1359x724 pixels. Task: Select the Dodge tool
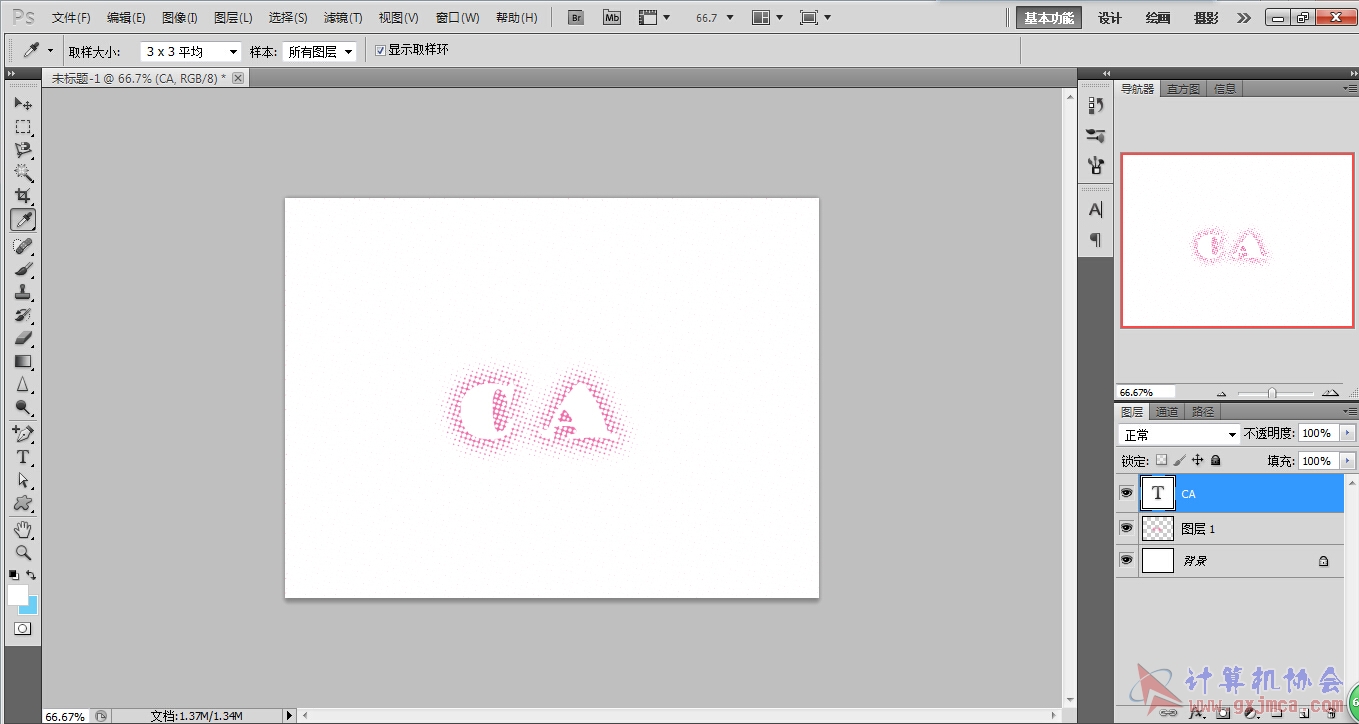click(x=23, y=407)
